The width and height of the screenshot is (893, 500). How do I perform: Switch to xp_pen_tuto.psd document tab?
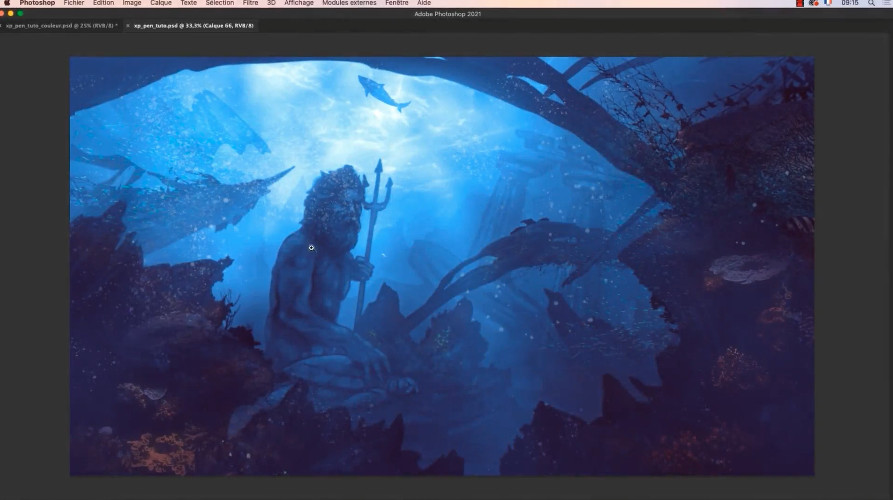click(194, 26)
